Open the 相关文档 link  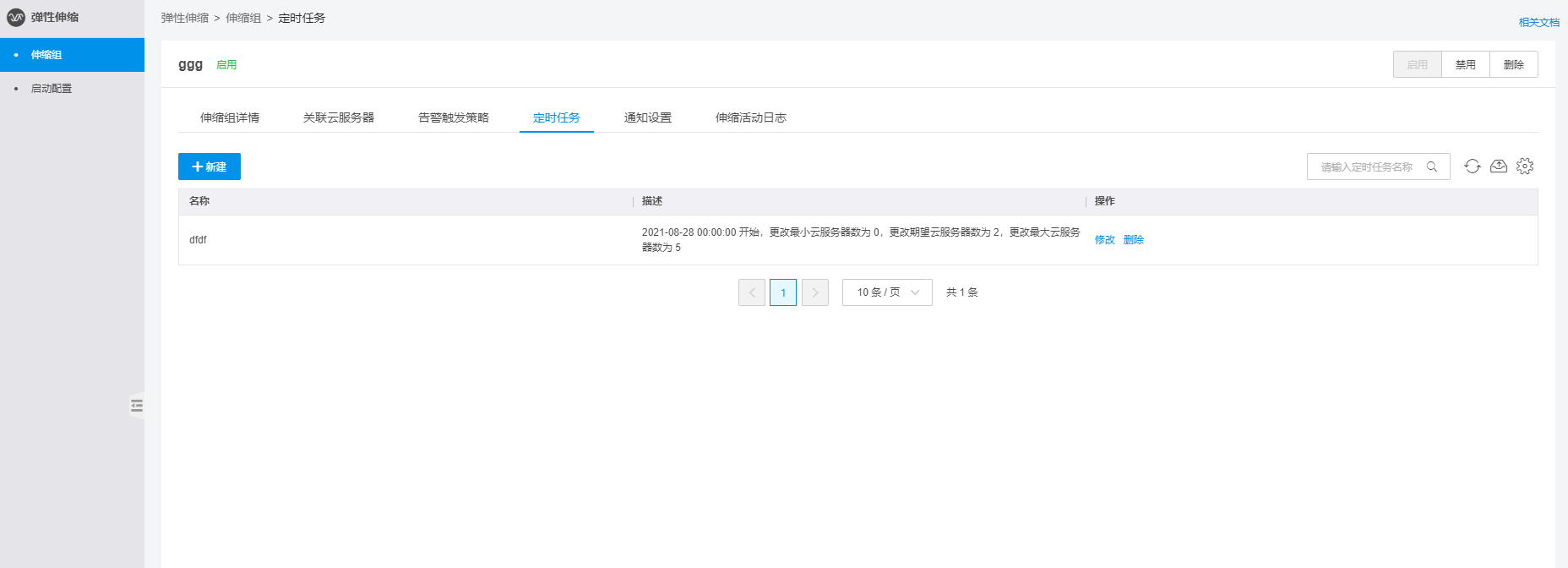(1538, 23)
